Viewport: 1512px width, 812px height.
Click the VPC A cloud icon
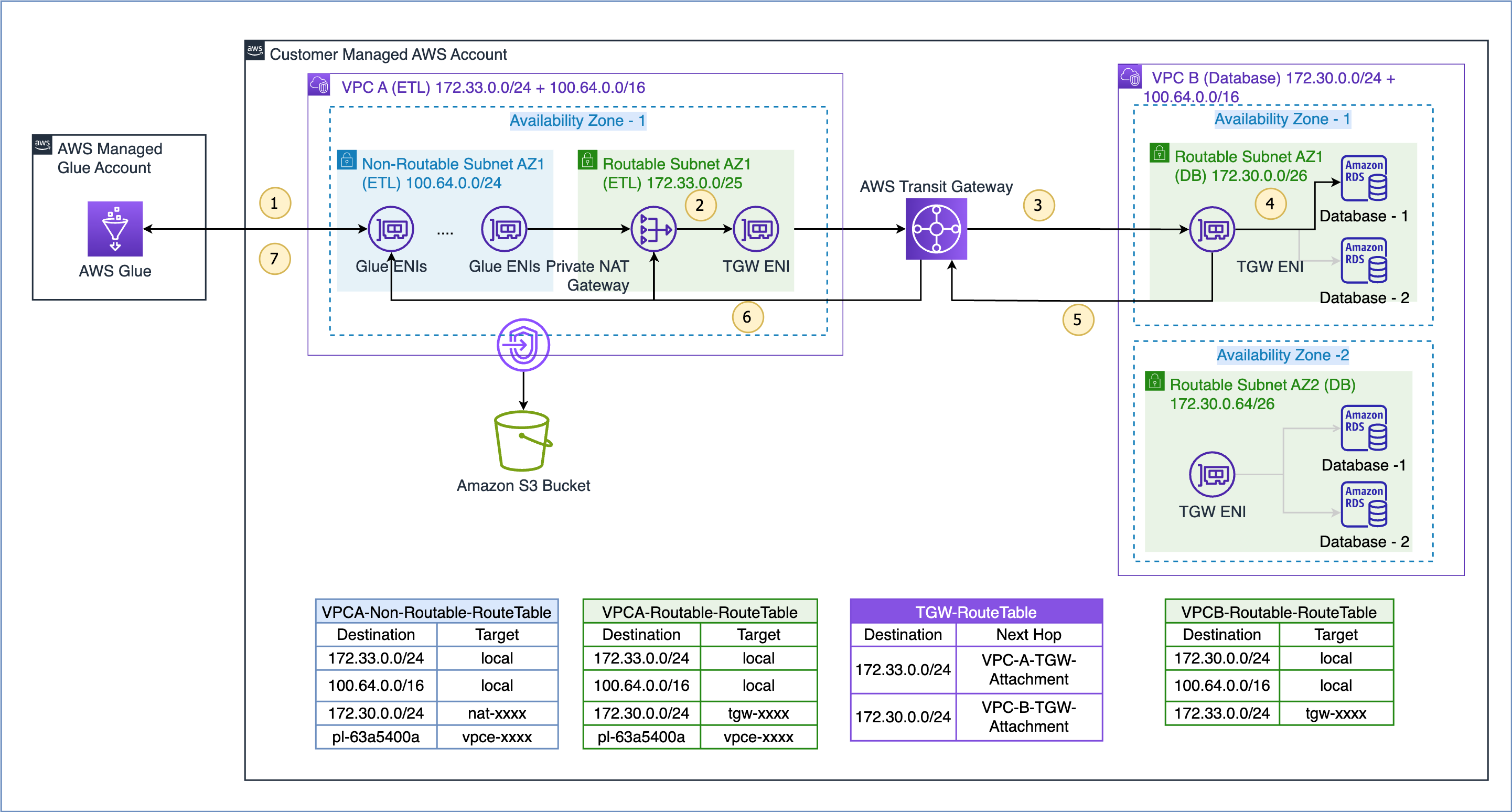pyautogui.click(x=319, y=85)
